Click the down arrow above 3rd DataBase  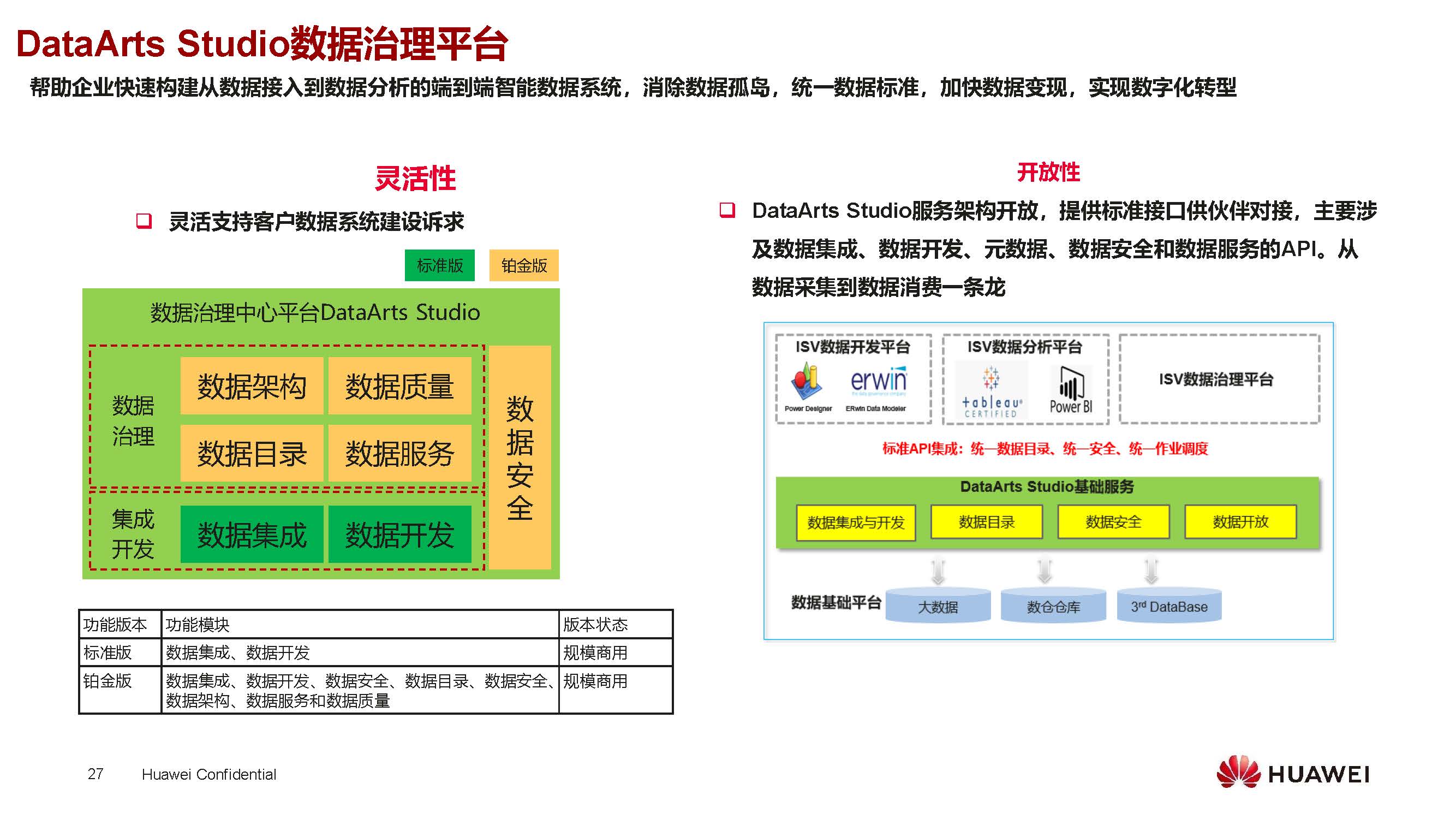(1151, 571)
